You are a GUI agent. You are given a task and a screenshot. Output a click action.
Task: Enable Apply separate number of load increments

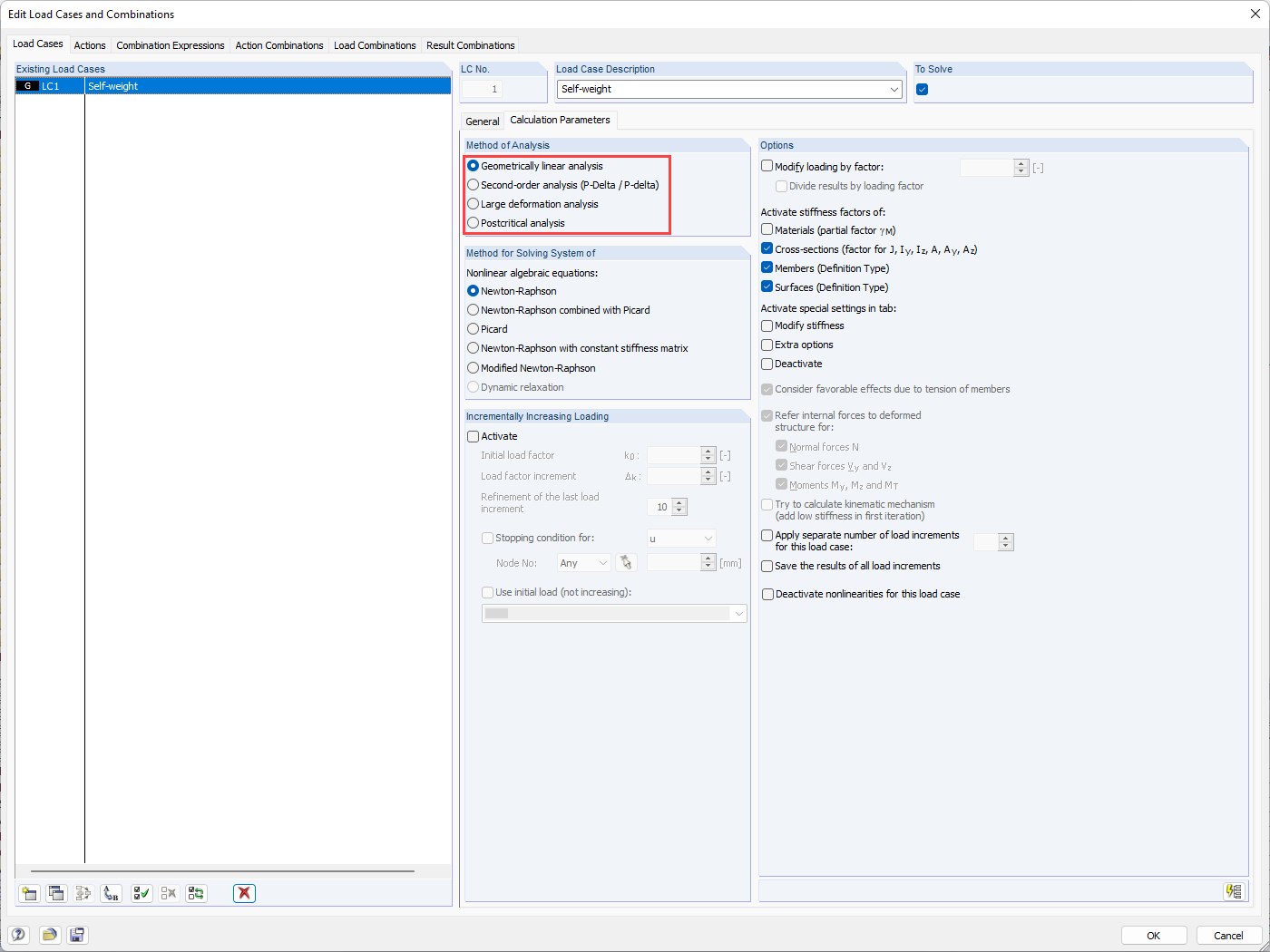(767, 535)
